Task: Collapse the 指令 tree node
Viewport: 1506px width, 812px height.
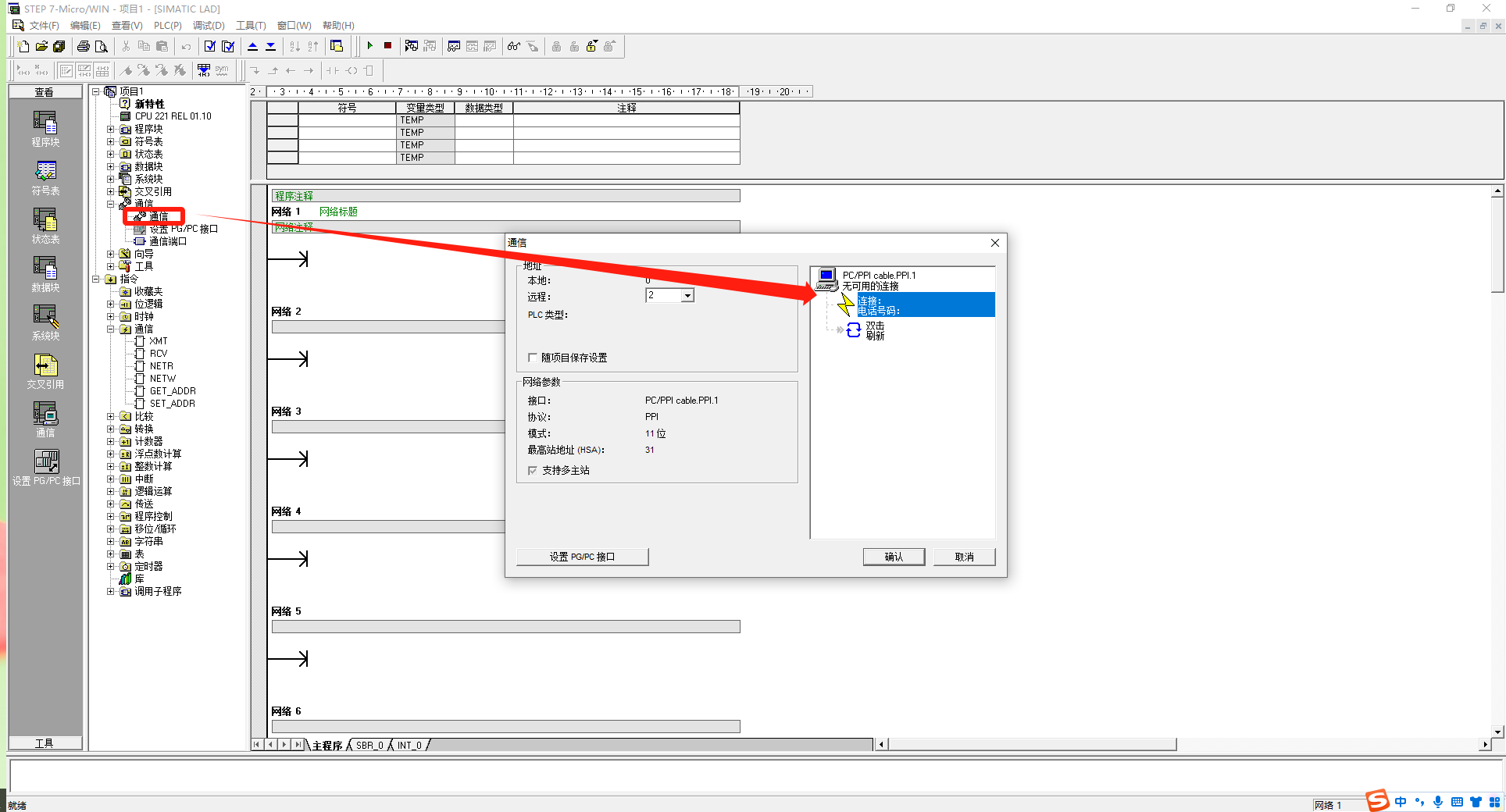Action: click(96, 279)
